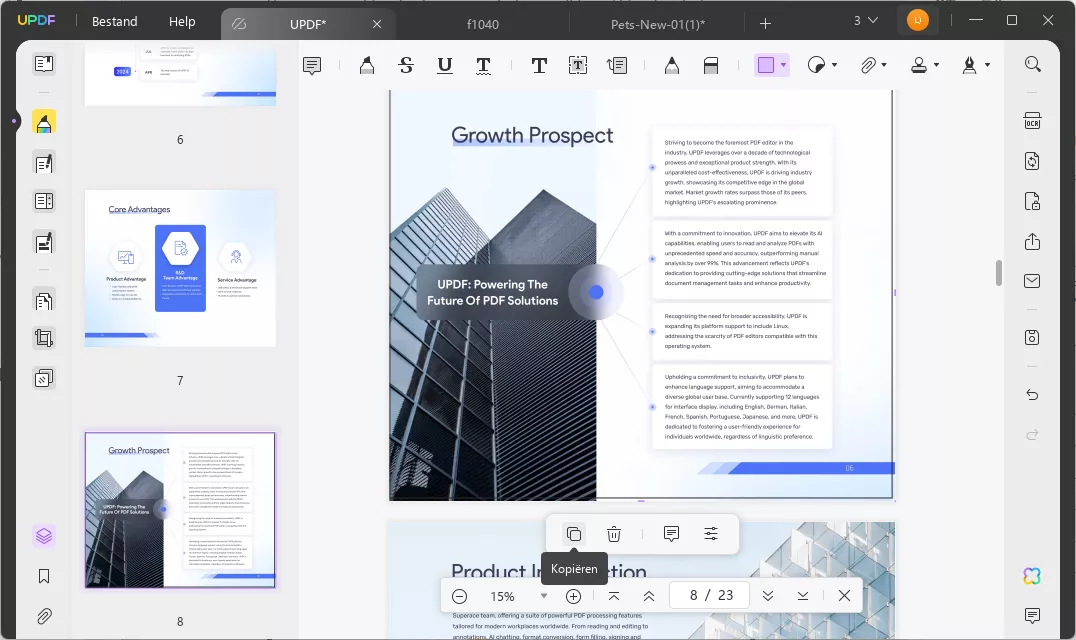This screenshot has width=1076, height=640.
Task: Open the sticky note comment tool
Action: coord(312,66)
